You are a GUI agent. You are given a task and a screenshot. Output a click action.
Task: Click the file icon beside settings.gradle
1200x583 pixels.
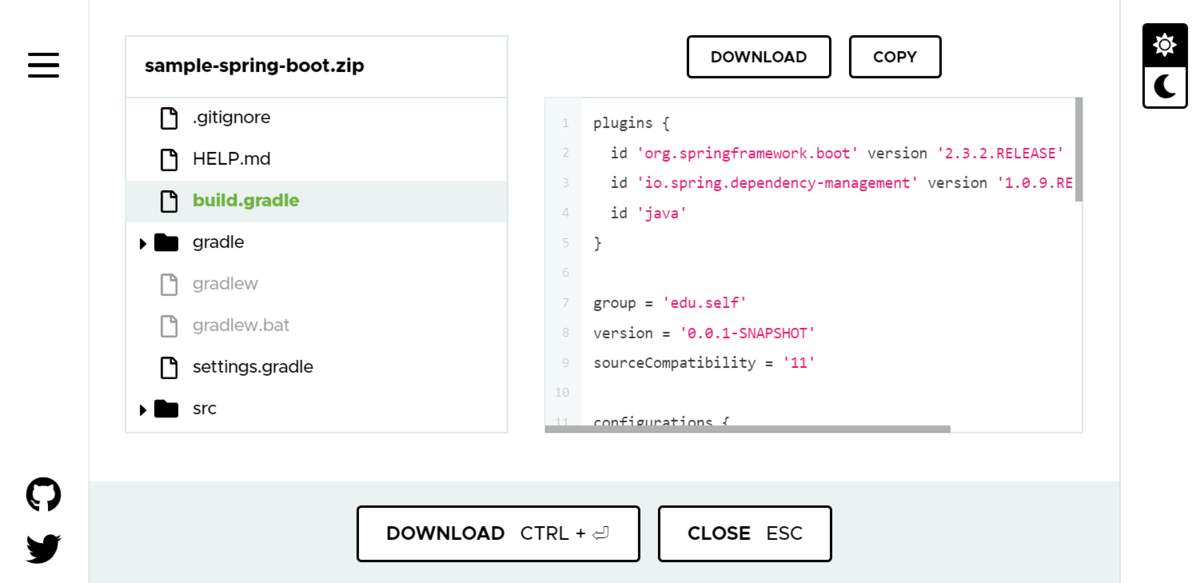[x=169, y=366]
